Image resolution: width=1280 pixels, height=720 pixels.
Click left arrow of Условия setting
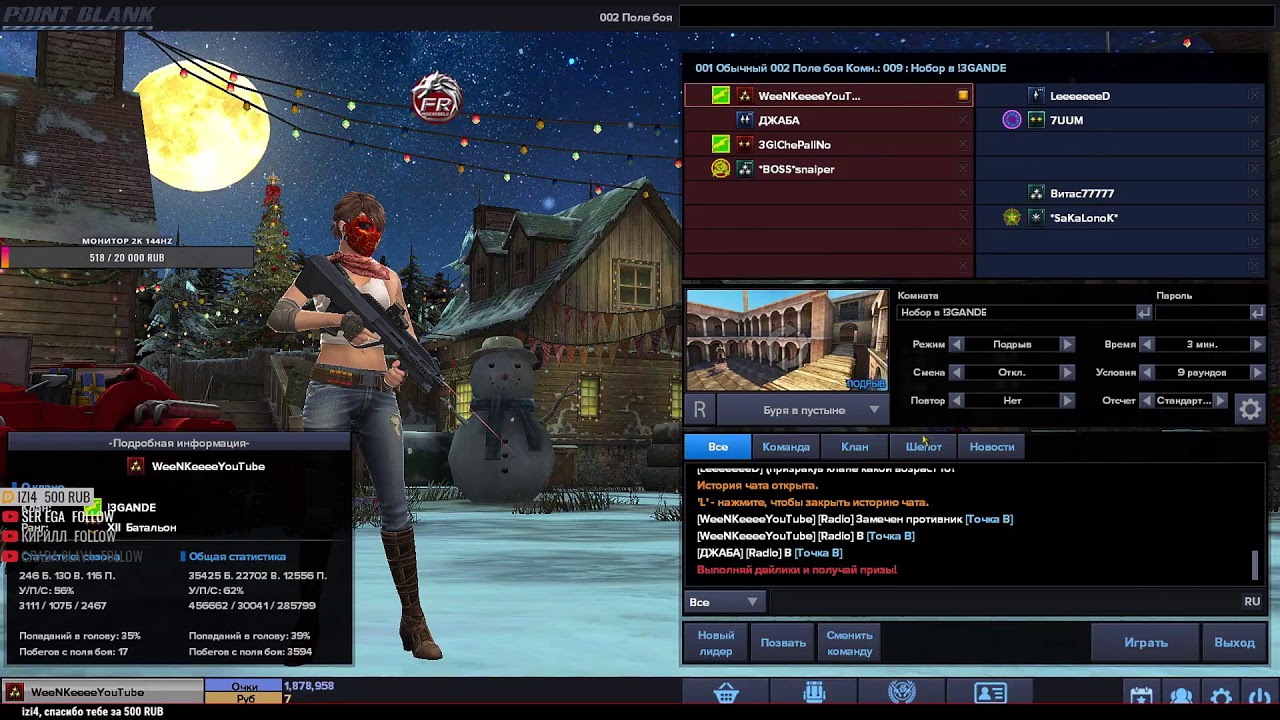click(x=1147, y=372)
